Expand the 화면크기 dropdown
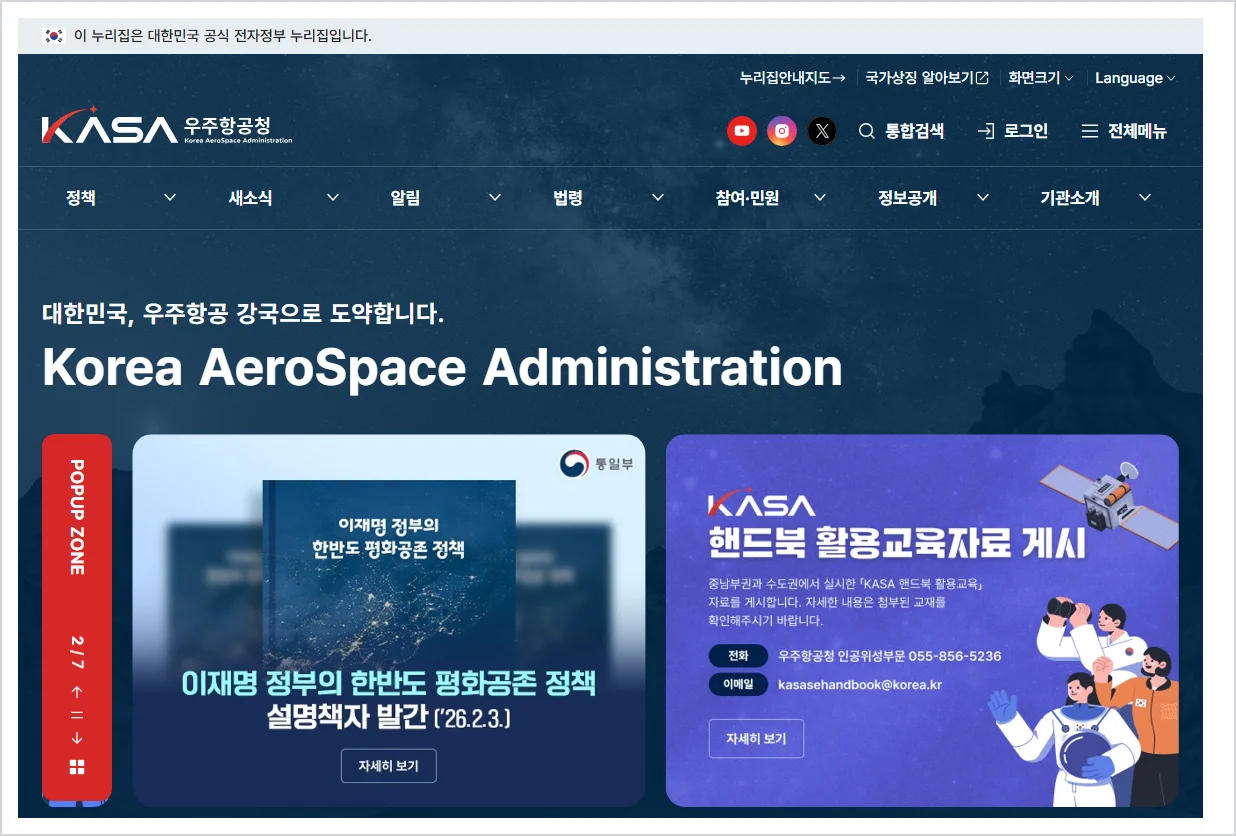 1041,78
